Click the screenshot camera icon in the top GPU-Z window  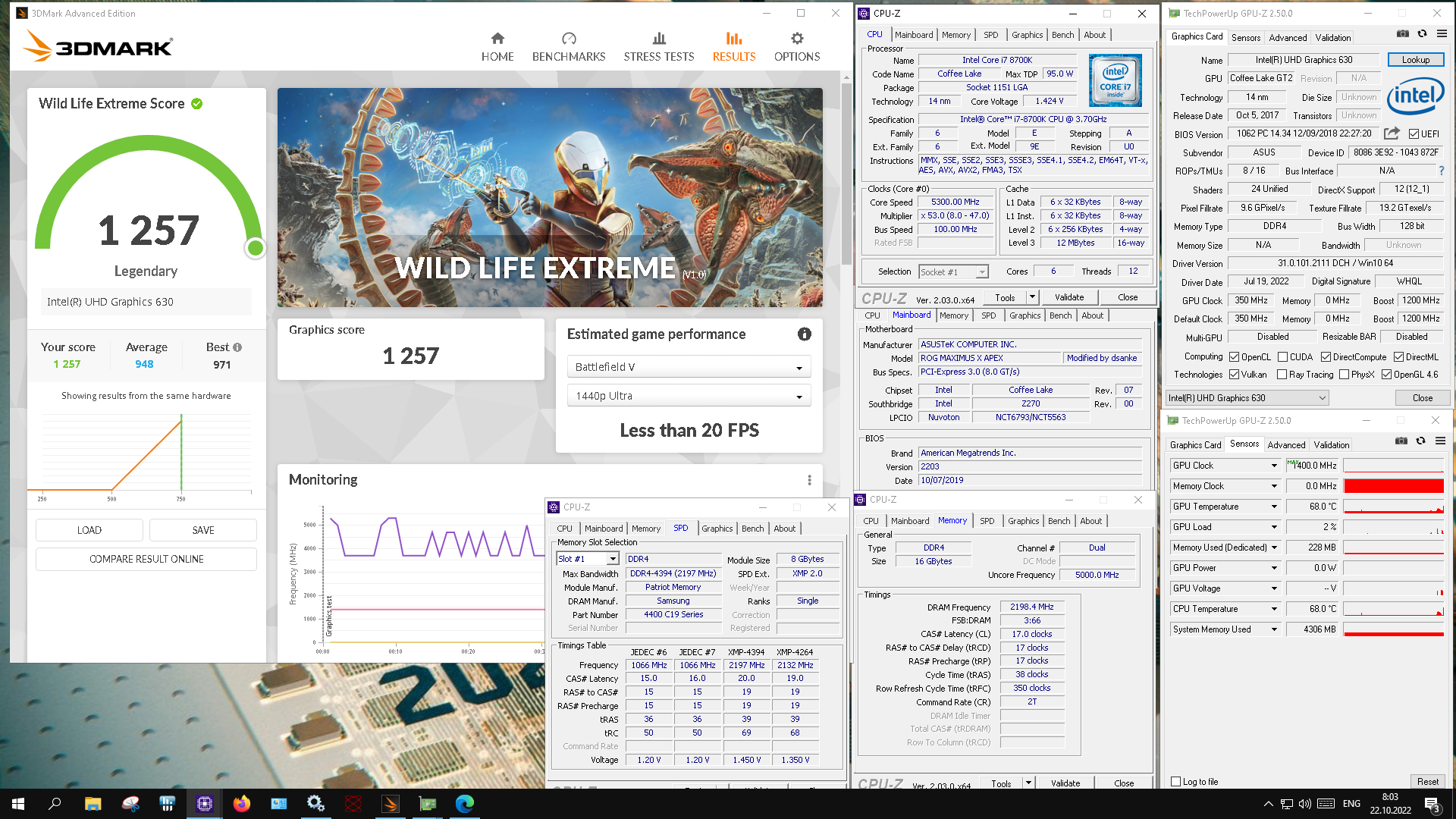pos(1403,34)
